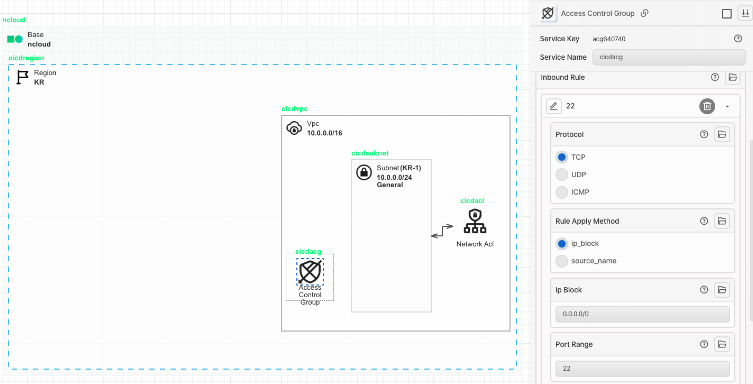
Task: Select the Subnet lock icon on canvas
Action: (x=364, y=172)
